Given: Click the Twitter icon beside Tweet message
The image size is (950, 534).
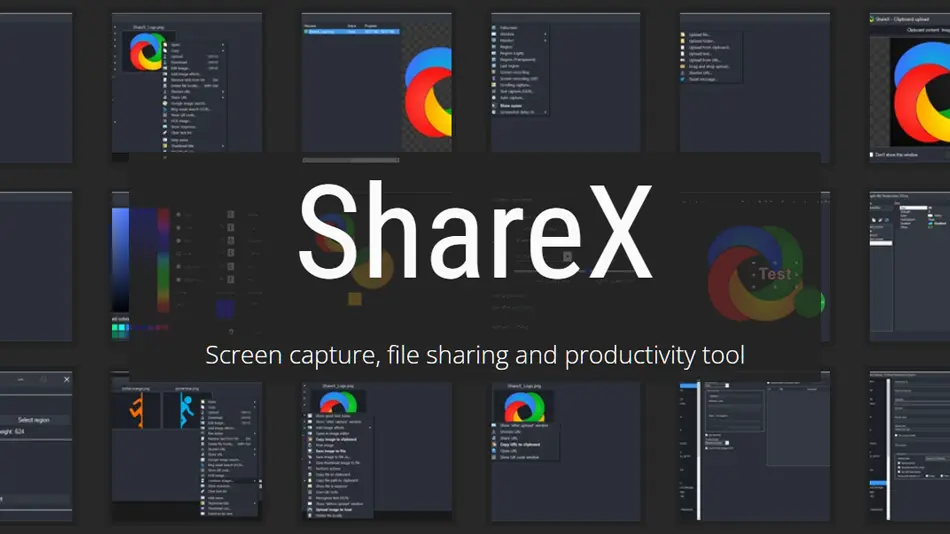Looking at the screenshot, I should (682, 79).
